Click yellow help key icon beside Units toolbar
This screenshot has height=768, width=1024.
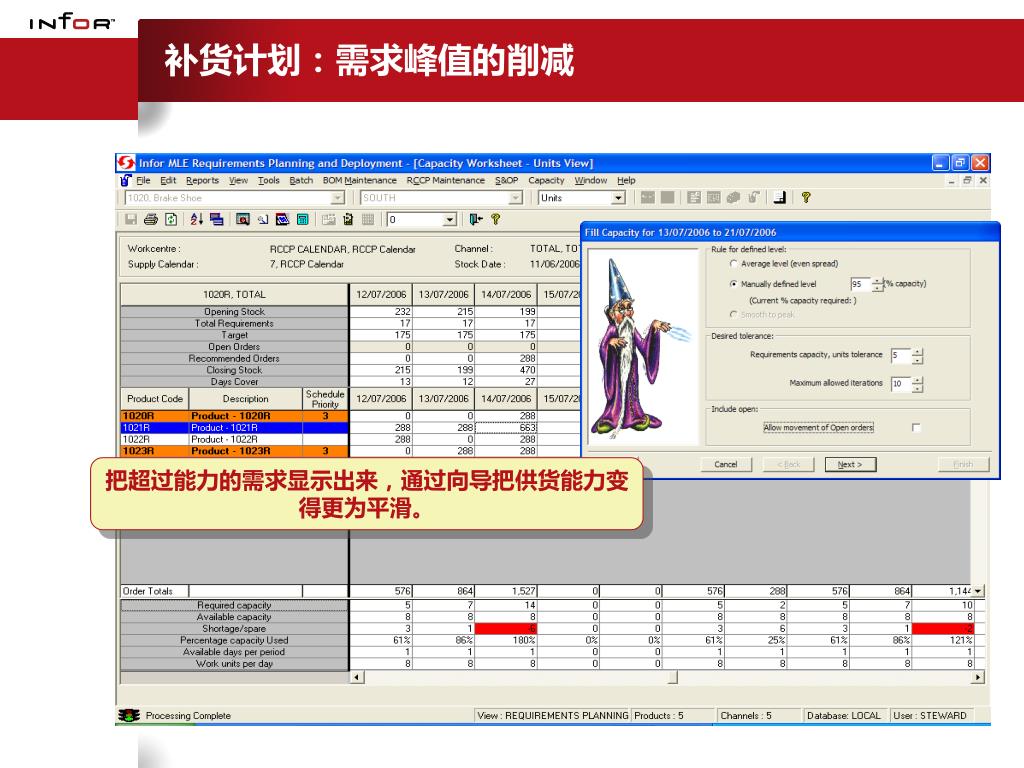(x=806, y=197)
